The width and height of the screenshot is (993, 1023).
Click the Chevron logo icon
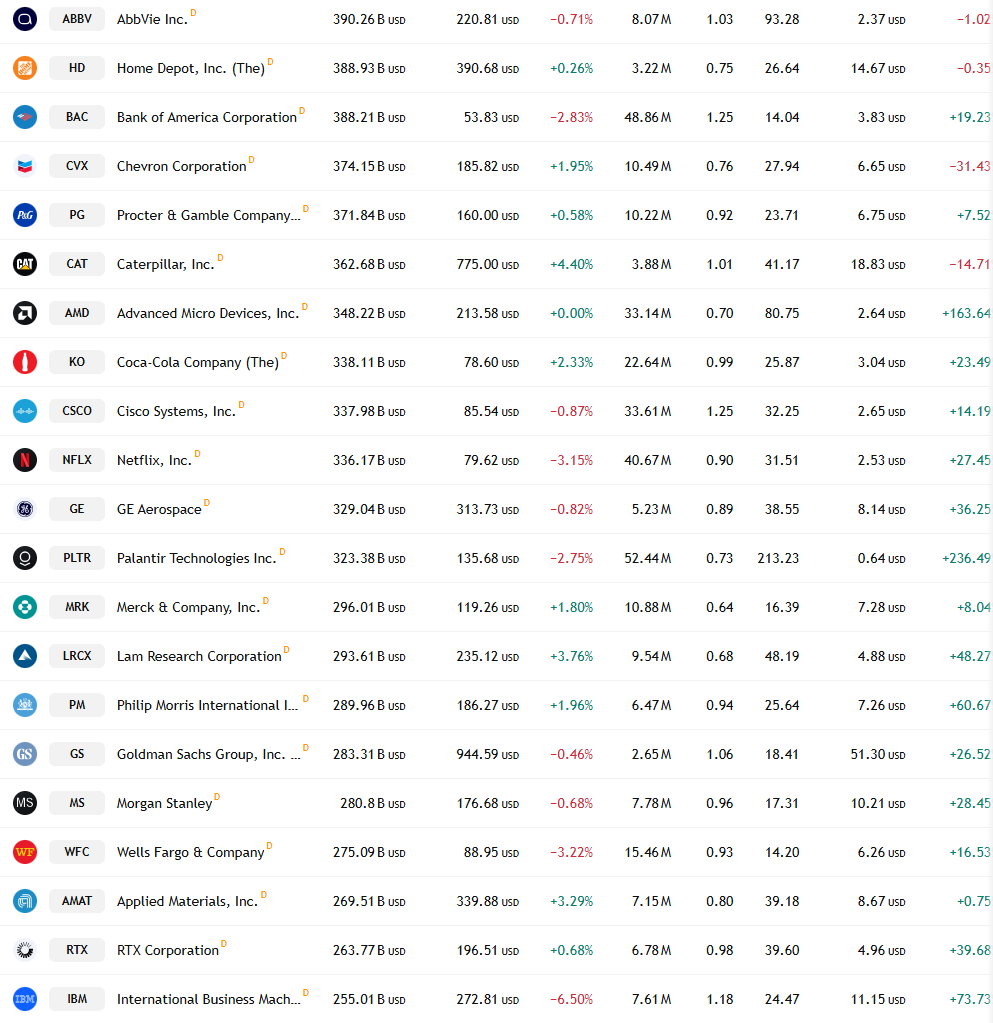click(25, 166)
